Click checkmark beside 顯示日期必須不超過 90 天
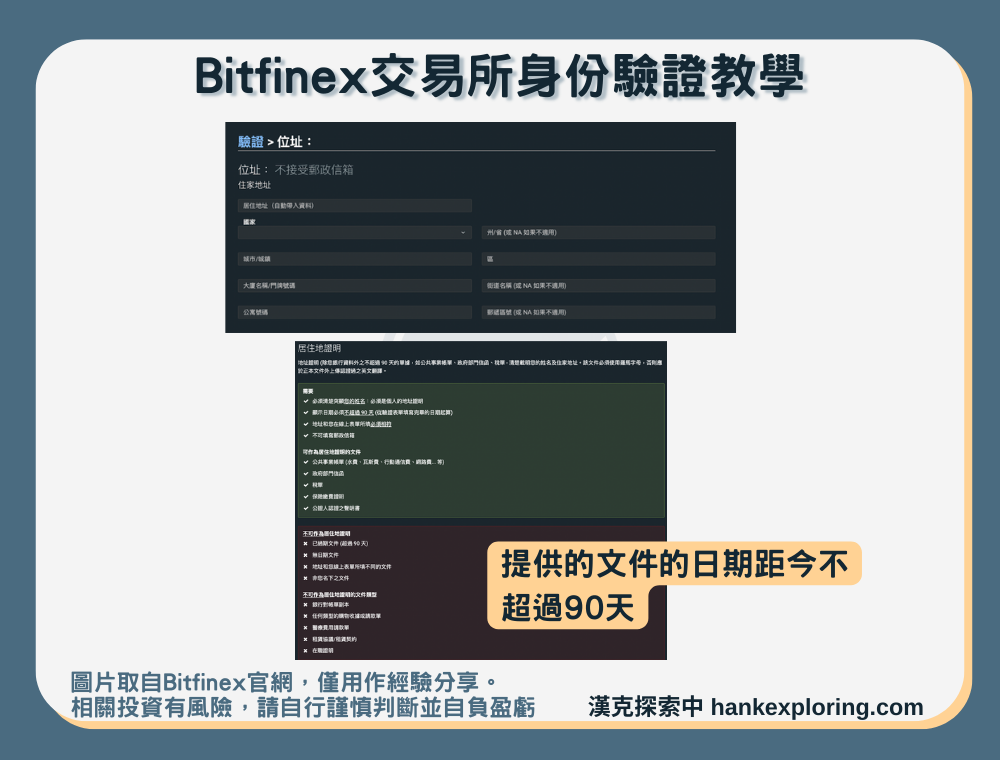1000x760 pixels. pyautogui.click(x=306, y=413)
